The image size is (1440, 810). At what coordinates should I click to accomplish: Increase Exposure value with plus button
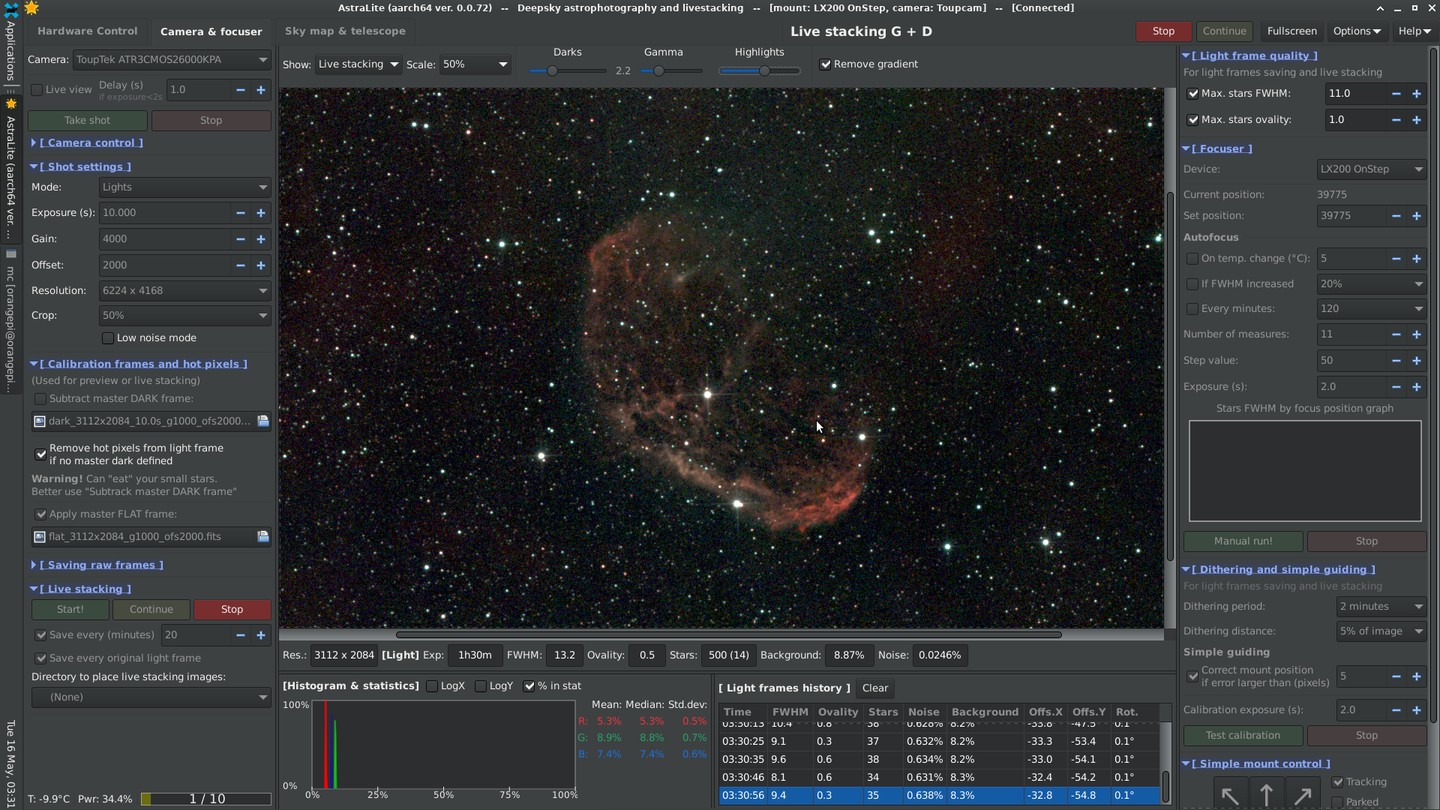click(261, 213)
